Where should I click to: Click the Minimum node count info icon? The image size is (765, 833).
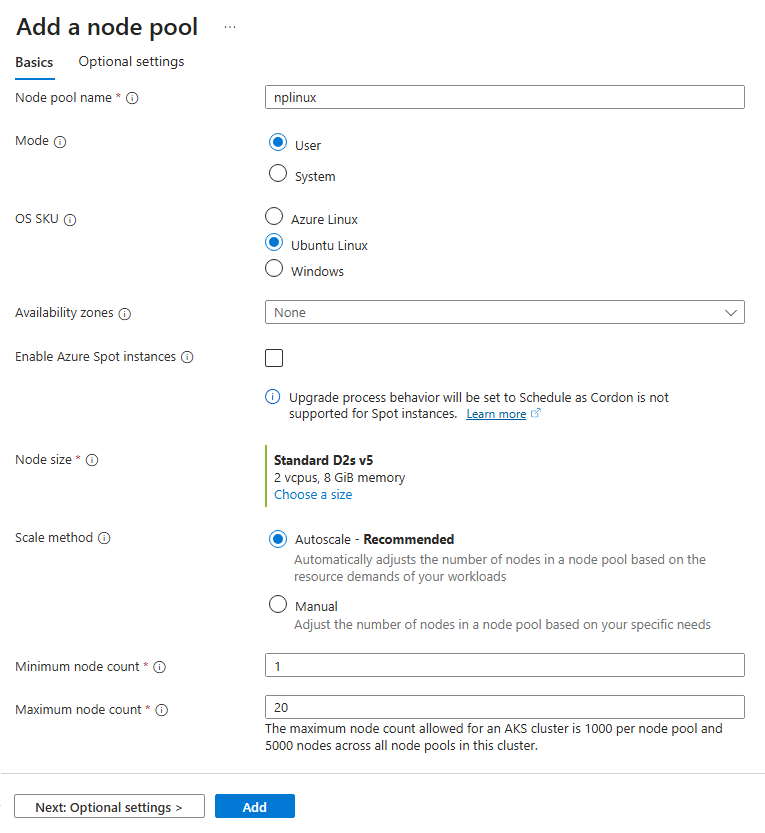coord(159,667)
